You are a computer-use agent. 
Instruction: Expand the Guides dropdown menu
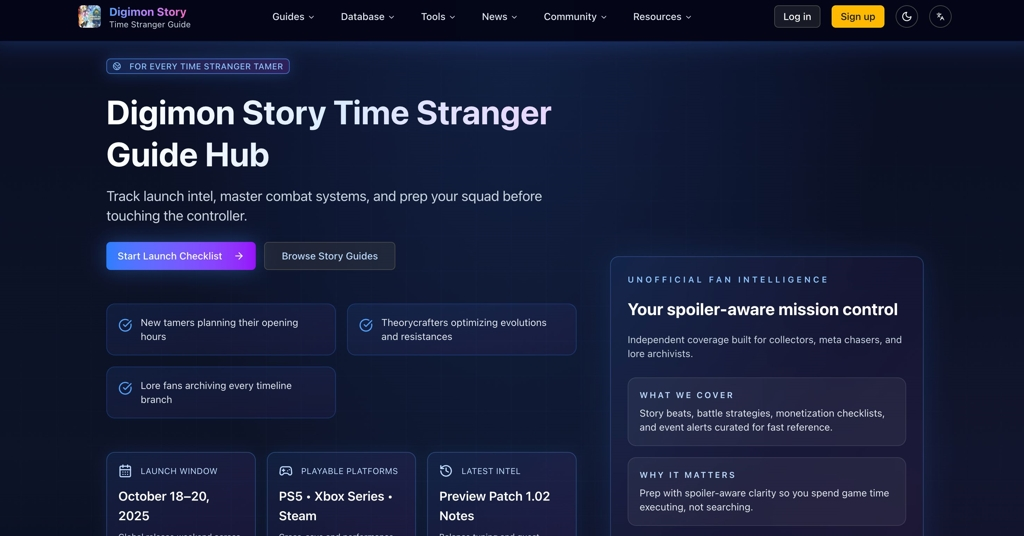[x=293, y=17]
